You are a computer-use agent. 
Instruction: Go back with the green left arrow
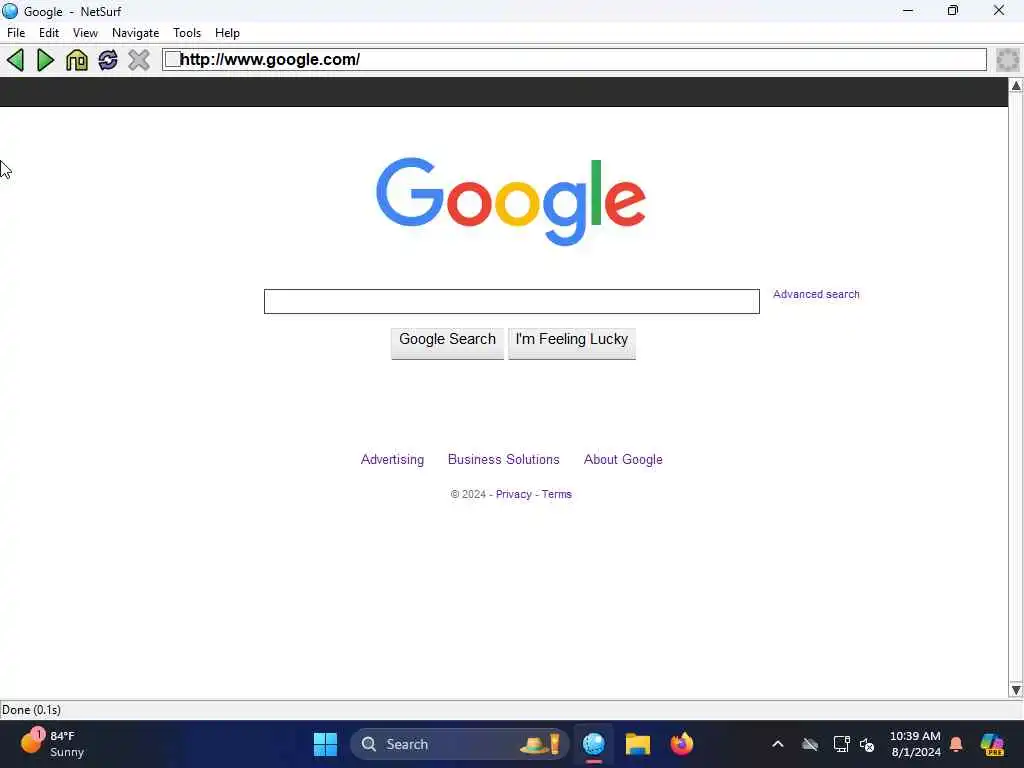tap(15, 60)
